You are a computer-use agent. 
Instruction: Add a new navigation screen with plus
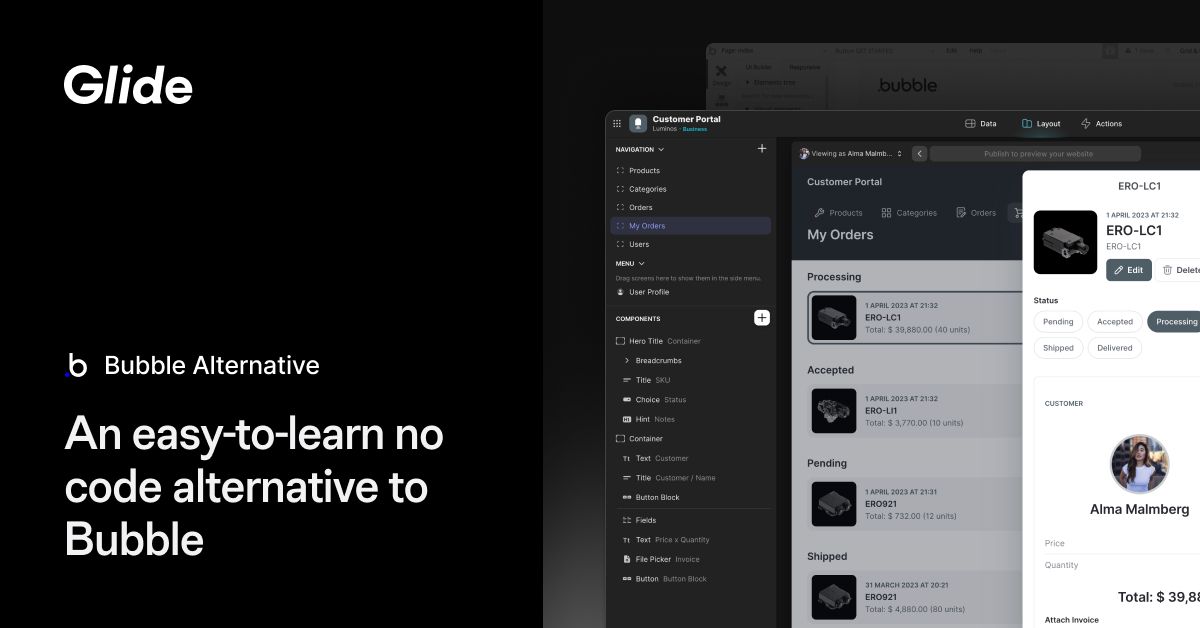762,149
